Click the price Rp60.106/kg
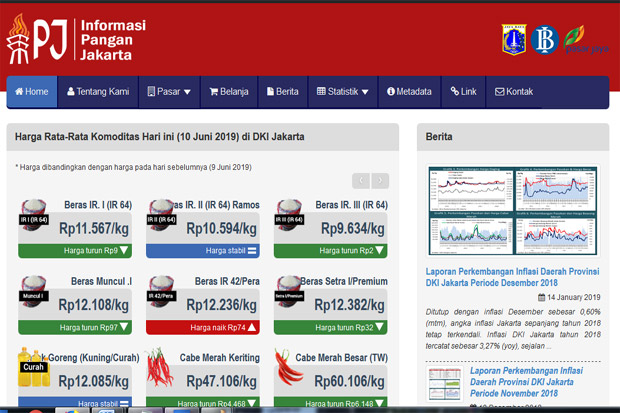Screen dimensions: 620x413 pos(350,381)
